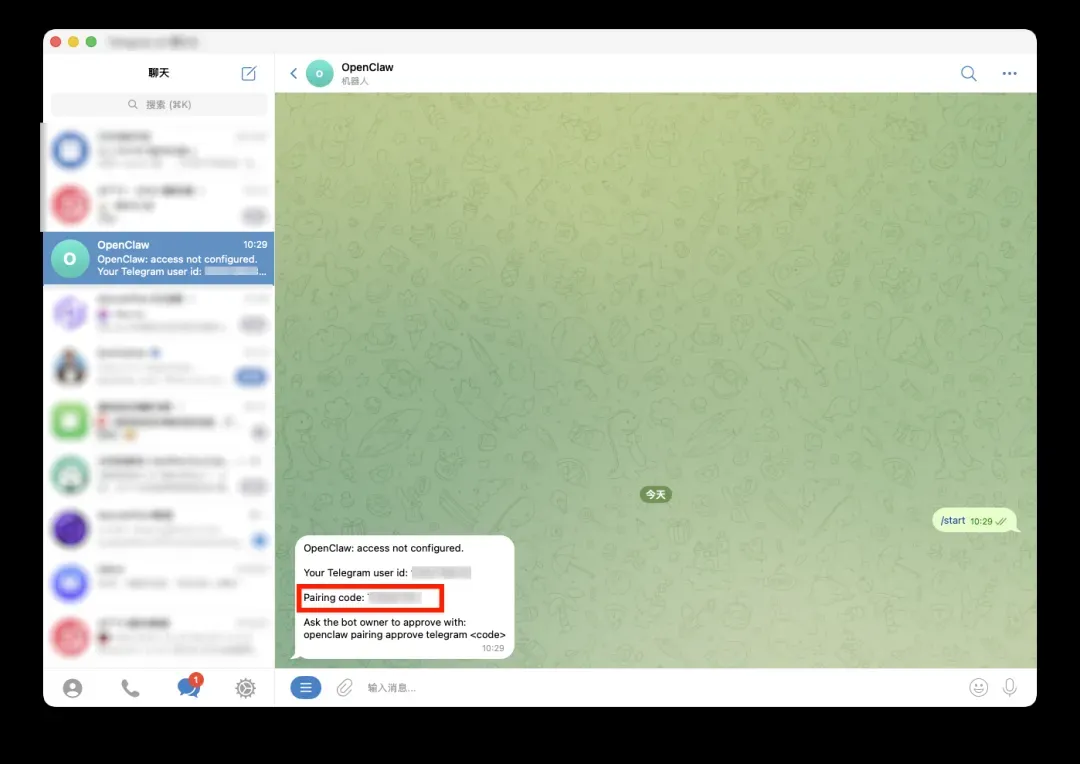This screenshot has width=1080, height=764.
Task: Go back using the chevron arrow
Action: 293,73
